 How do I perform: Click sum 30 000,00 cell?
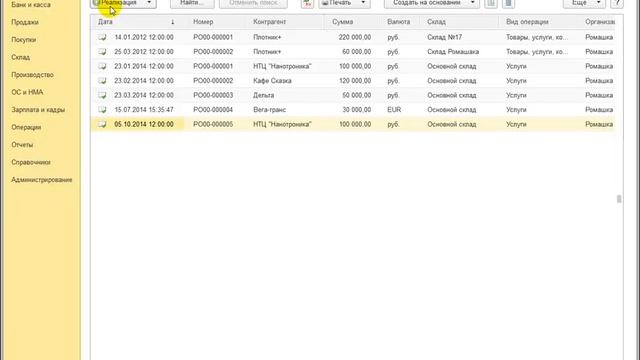coord(356,110)
